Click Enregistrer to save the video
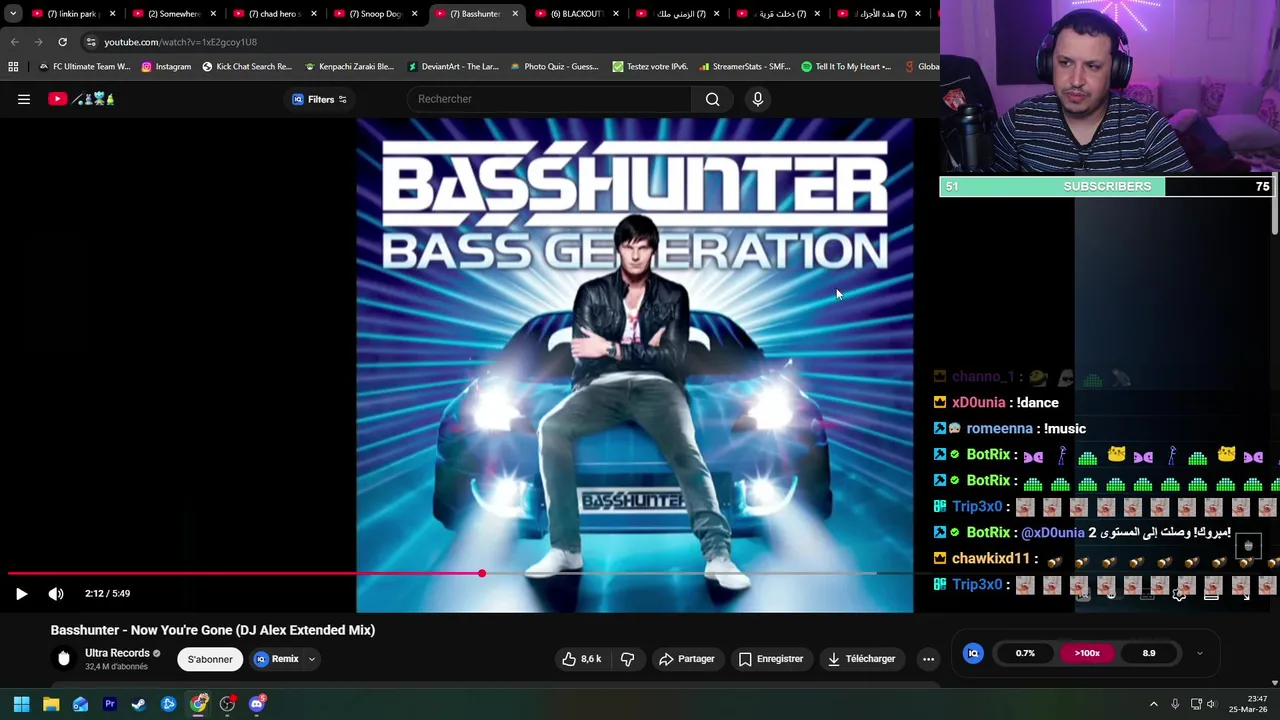The width and height of the screenshot is (1280, 720). (x=770, y=659)
